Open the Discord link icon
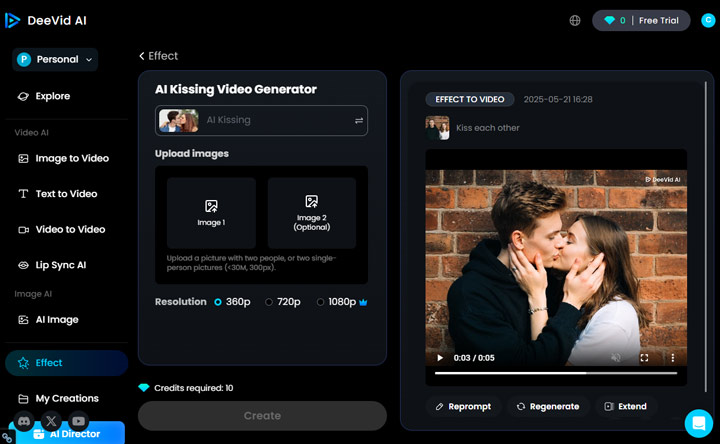This screenshot has height=444, width=720. 24,421
